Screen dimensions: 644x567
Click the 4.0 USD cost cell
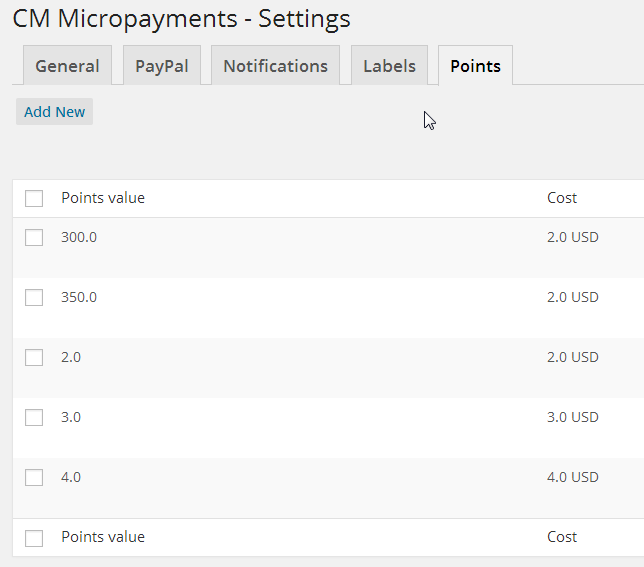(572, 477)
